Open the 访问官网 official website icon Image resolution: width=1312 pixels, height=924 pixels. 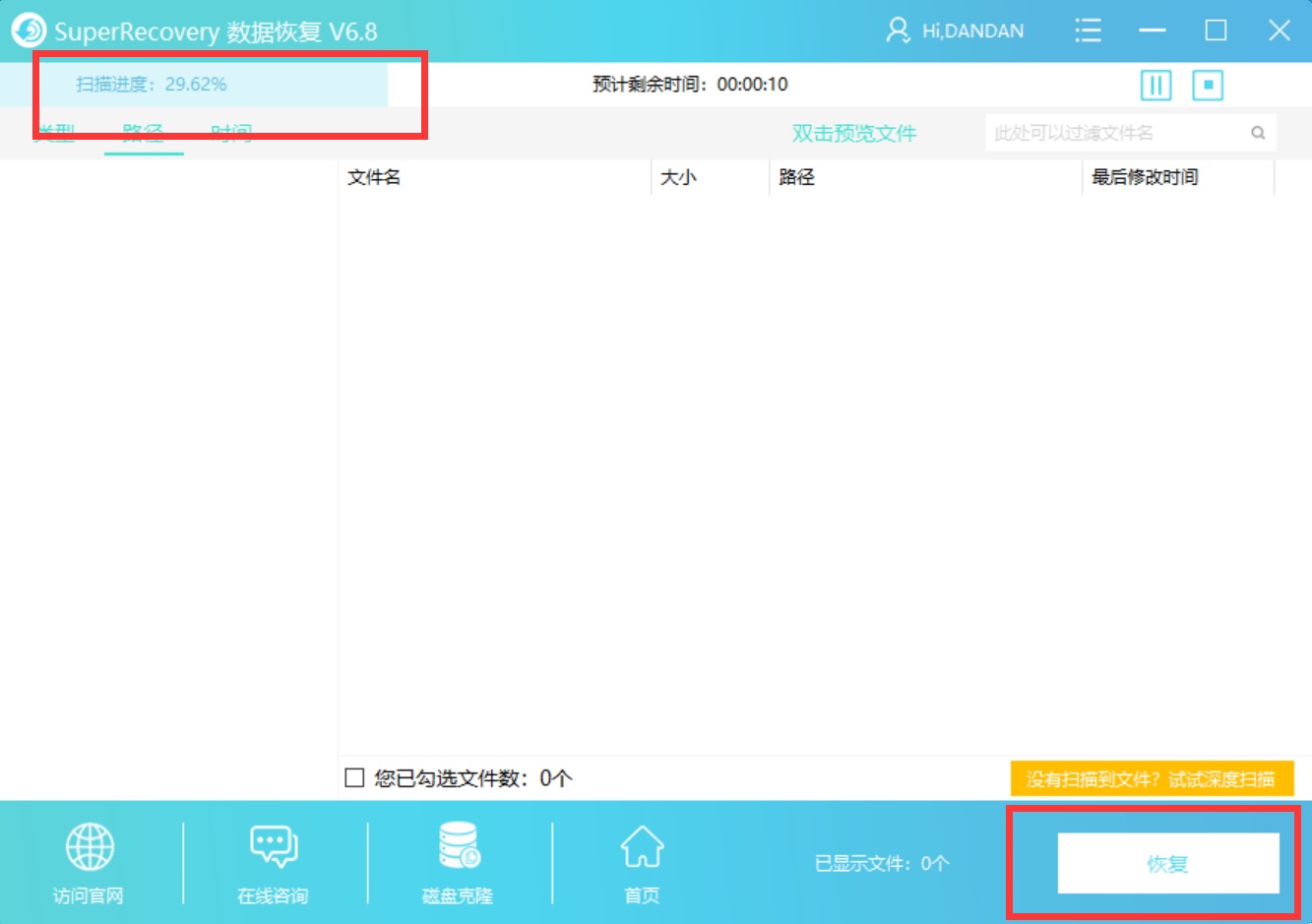88,862
